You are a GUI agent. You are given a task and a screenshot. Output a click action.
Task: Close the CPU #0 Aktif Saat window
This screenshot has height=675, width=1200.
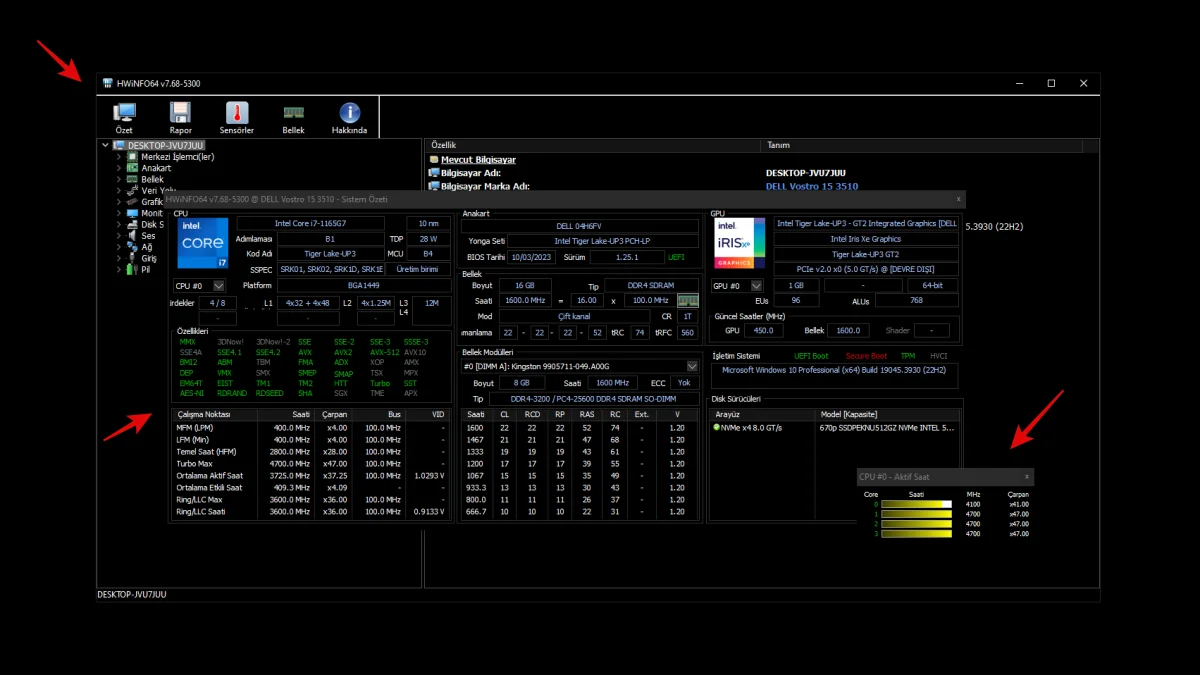(x=1026, y=477)
